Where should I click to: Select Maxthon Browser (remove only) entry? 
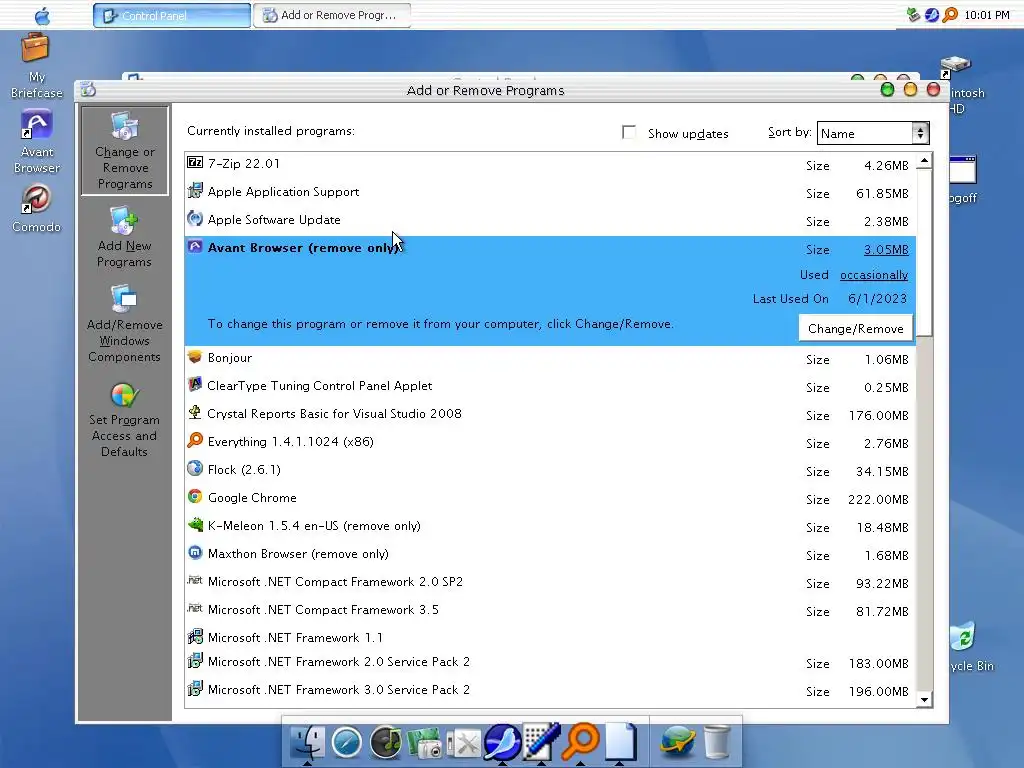click(550, 555)
